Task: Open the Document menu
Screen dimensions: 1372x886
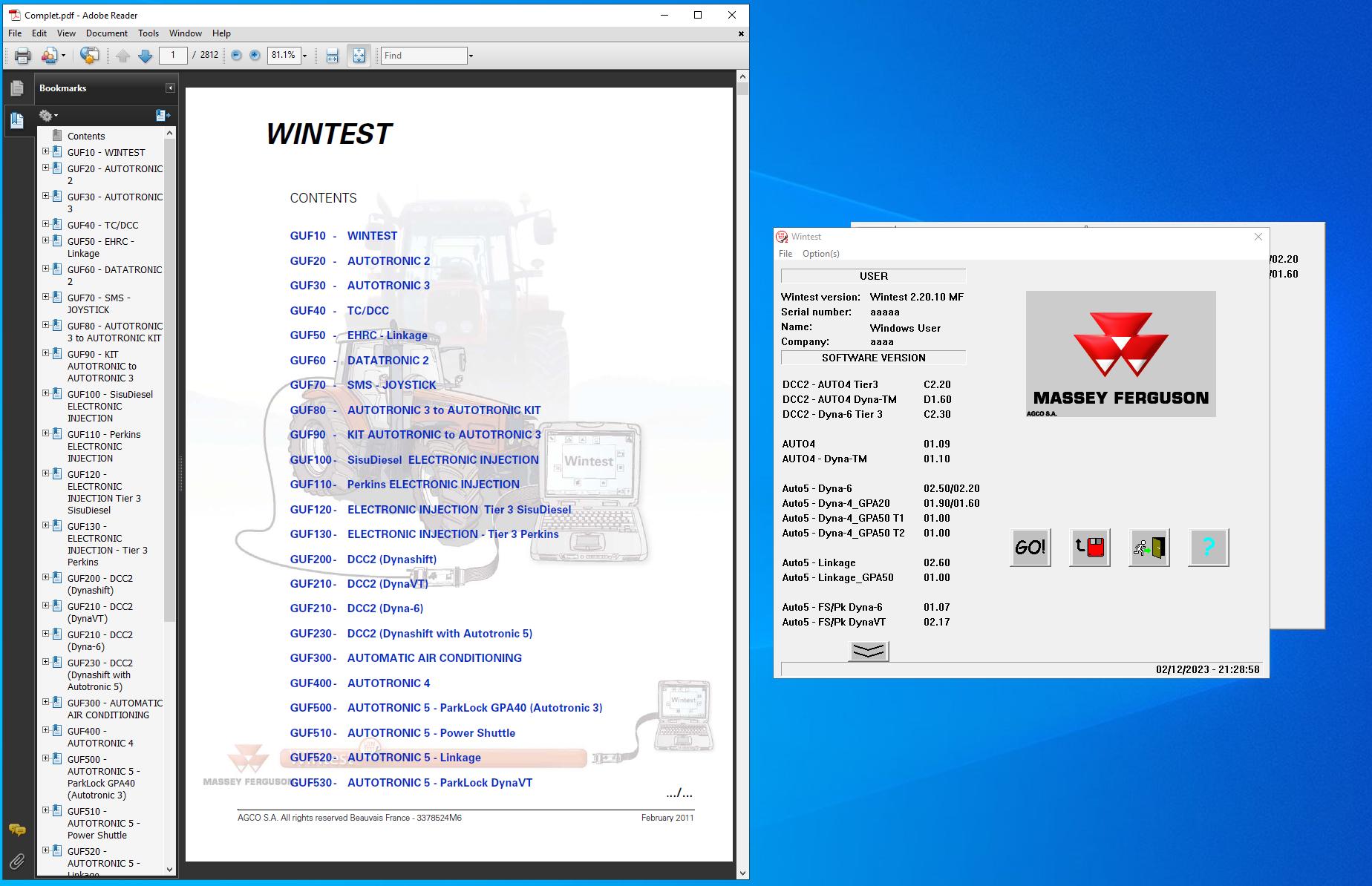Action: 107,33
